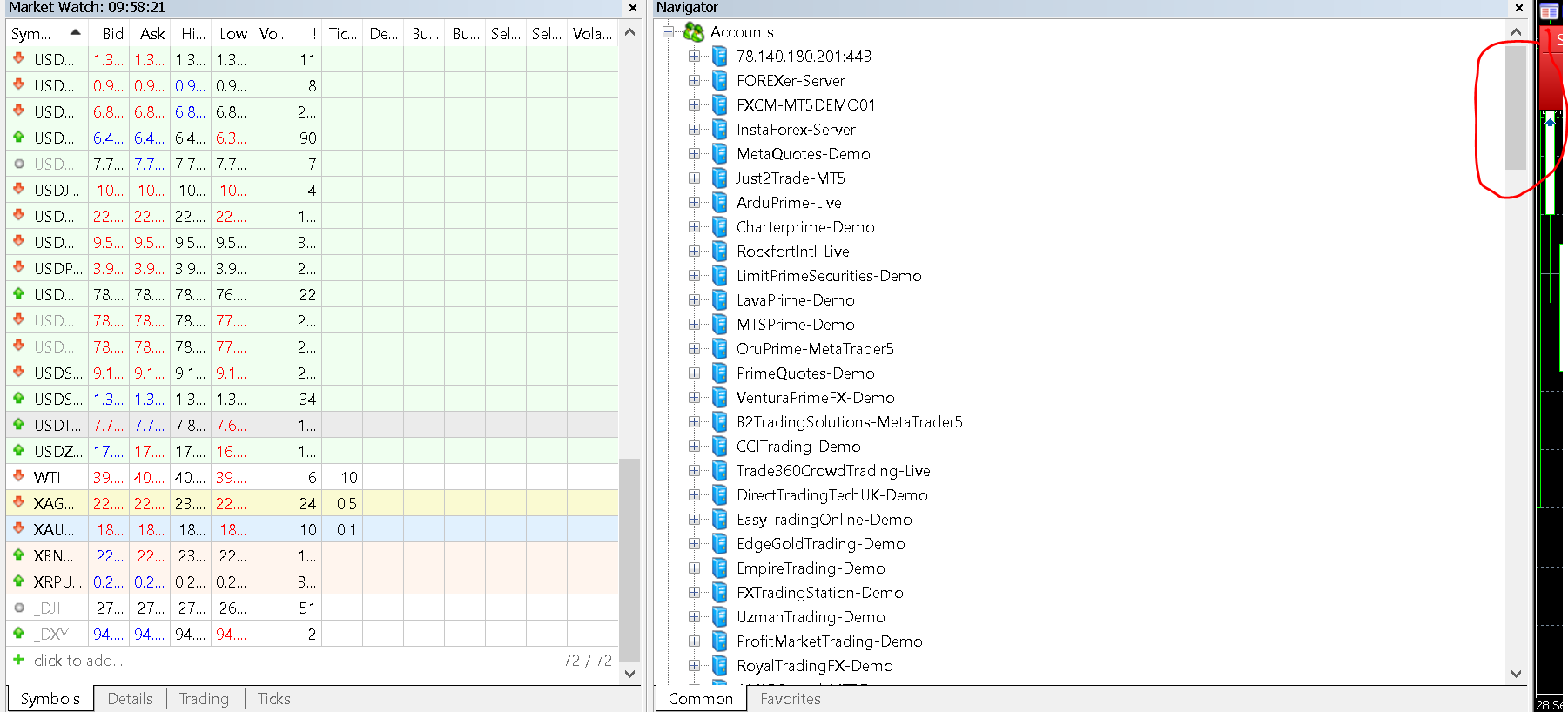Image resolution: width=1568 pixels, height=712 pixels.
Task: Click the ProfitMarketTrading-Demo server icon
Action: pyautogui.click(x=719, y=641)
